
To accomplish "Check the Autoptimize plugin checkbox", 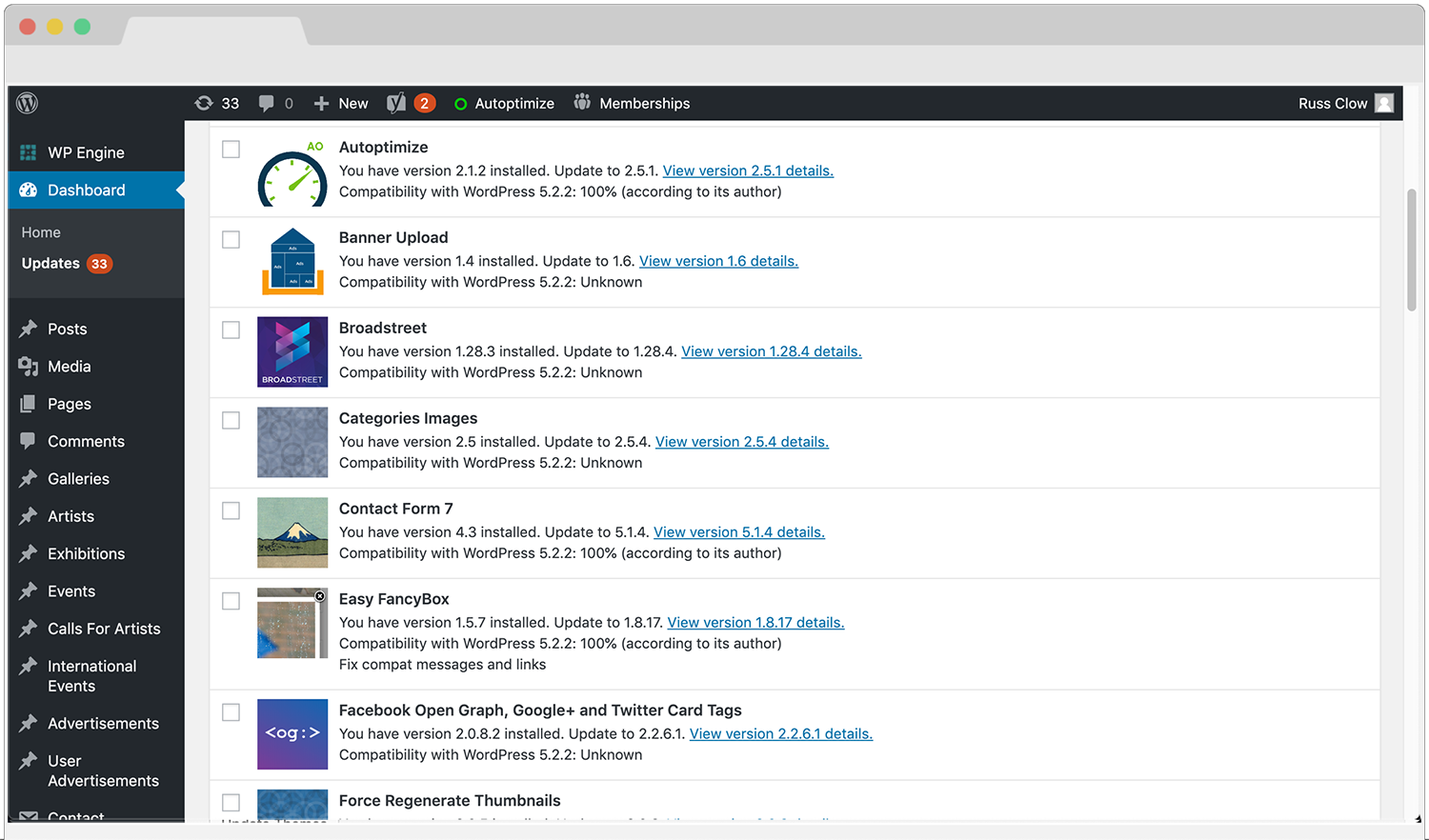I will pos(231,149).
